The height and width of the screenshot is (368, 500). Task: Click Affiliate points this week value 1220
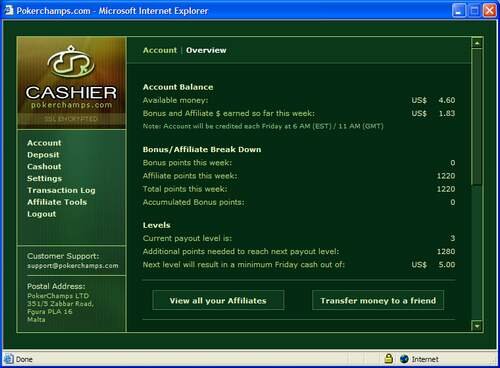coord(446,176)
